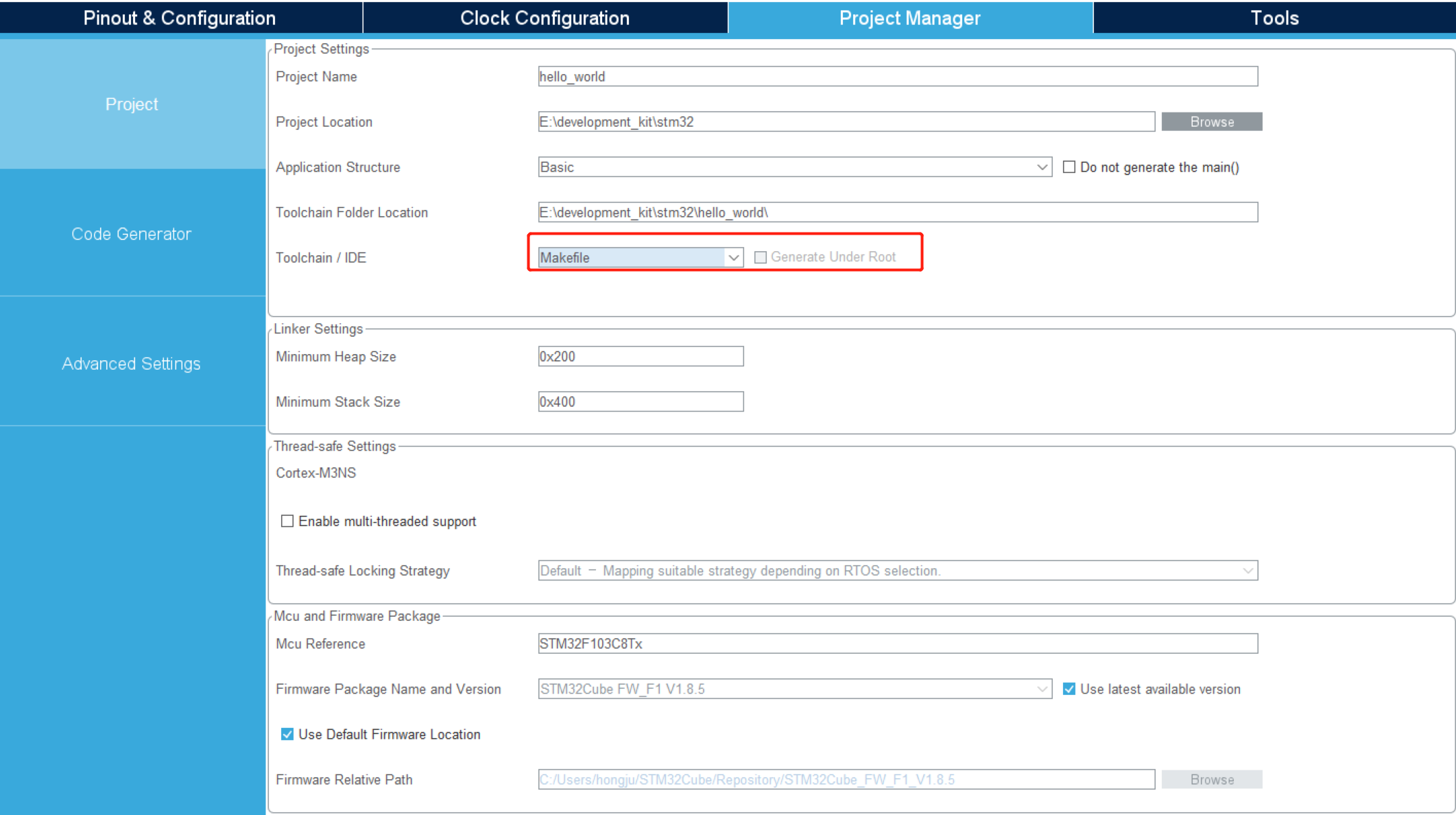
Task: Click the Cortex-M3NS text
Action: point(316,473)
